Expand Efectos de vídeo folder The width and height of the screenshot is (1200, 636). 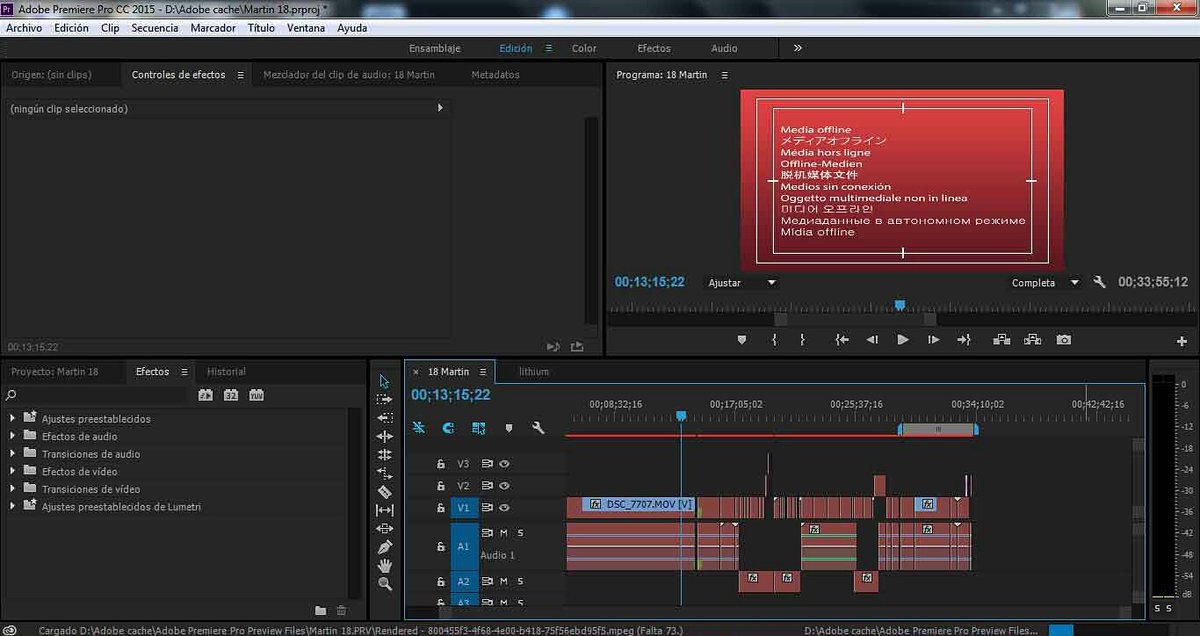[x=12, y=471]
